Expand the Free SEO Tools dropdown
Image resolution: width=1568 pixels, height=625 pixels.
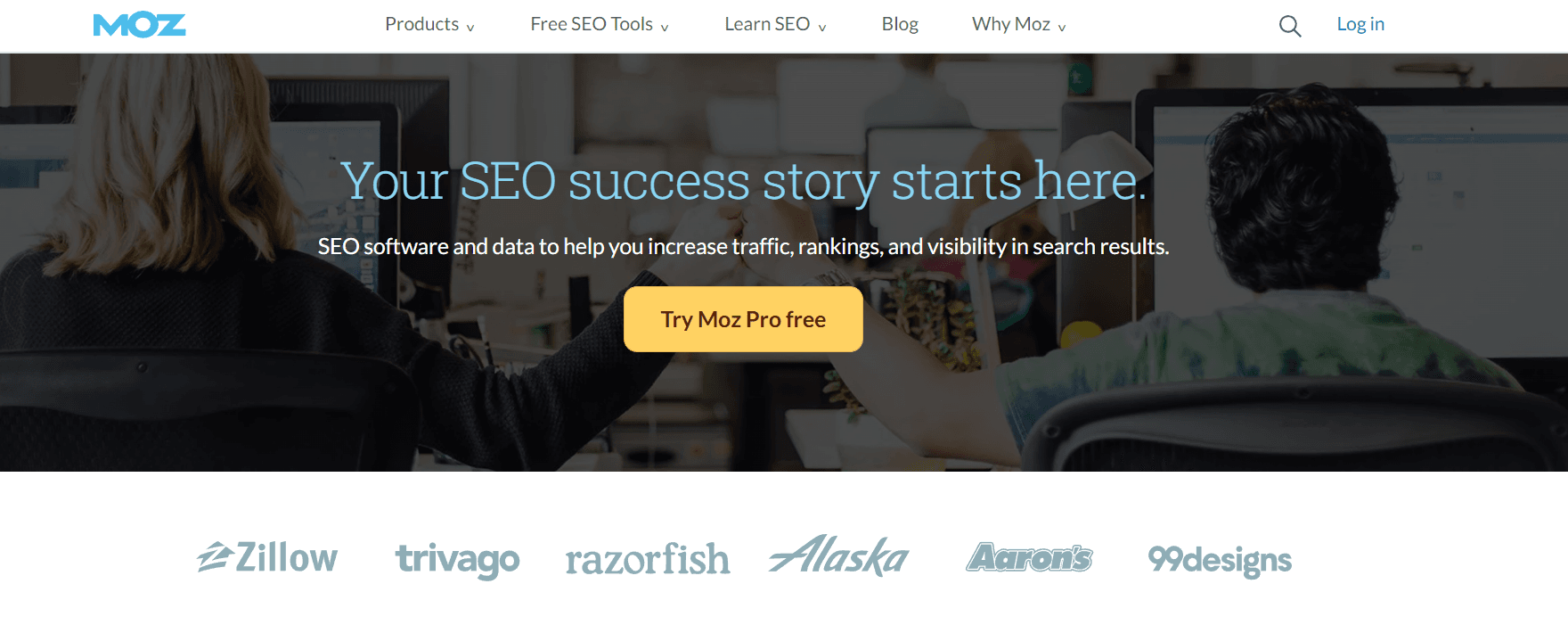pyautogui.click(x=599, y=25)
